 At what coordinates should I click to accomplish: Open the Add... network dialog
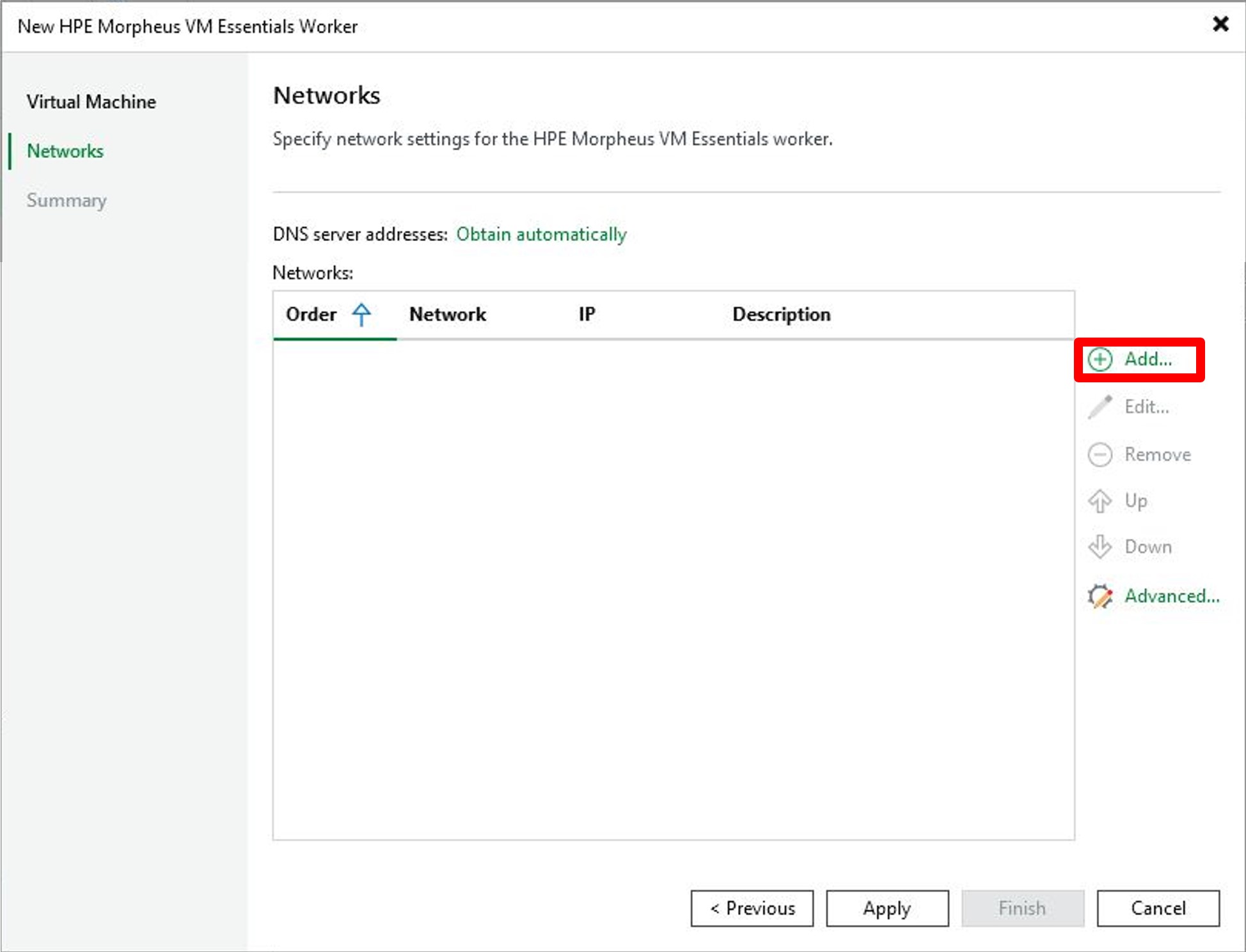pos(1148,359)
